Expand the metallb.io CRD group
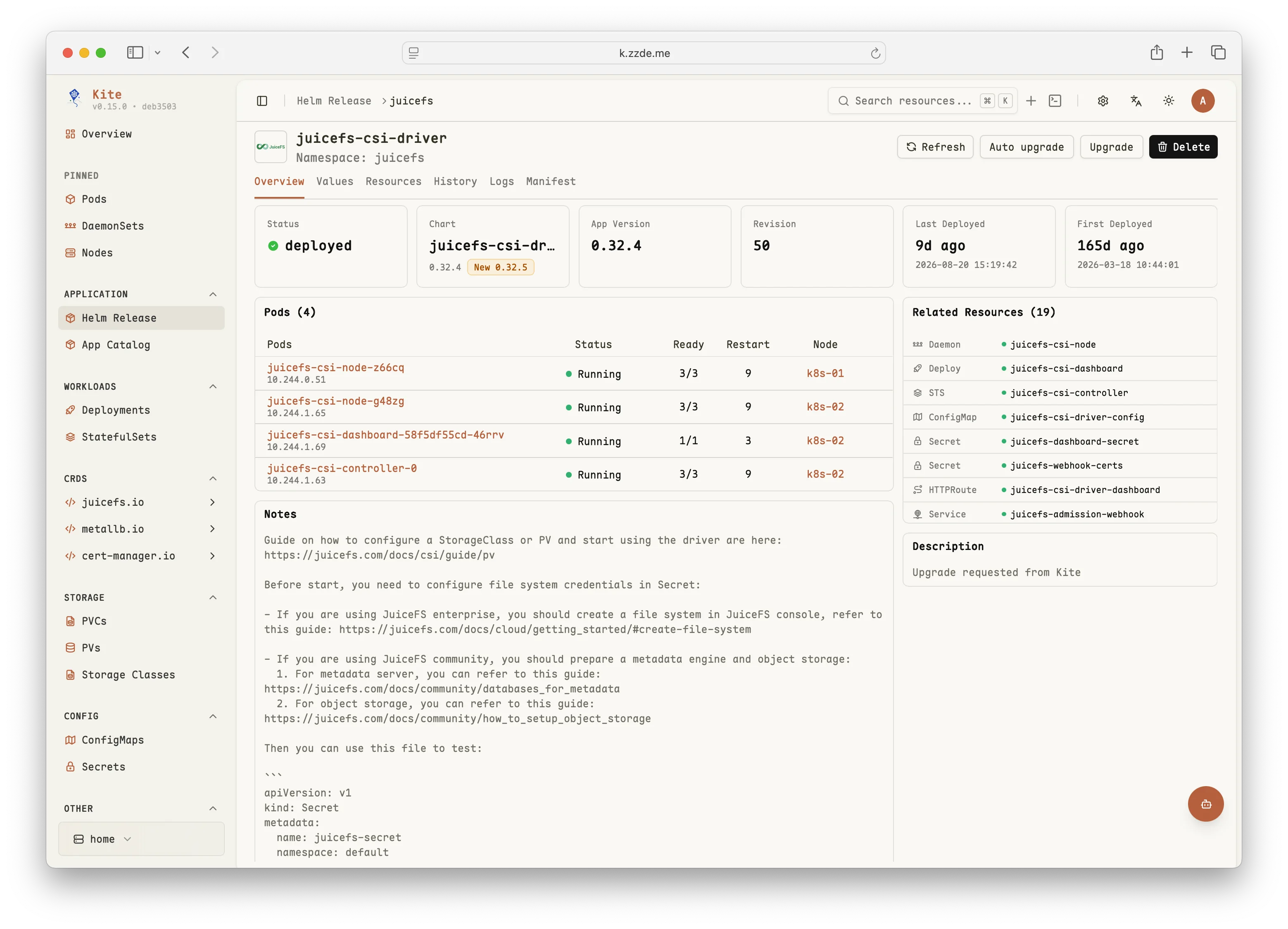 141,529
